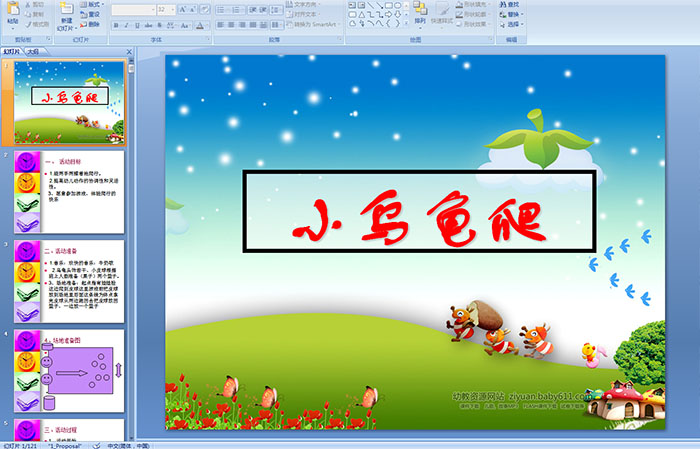
Task: Toggle Bold formatting
Action: [x=116, y=25]
